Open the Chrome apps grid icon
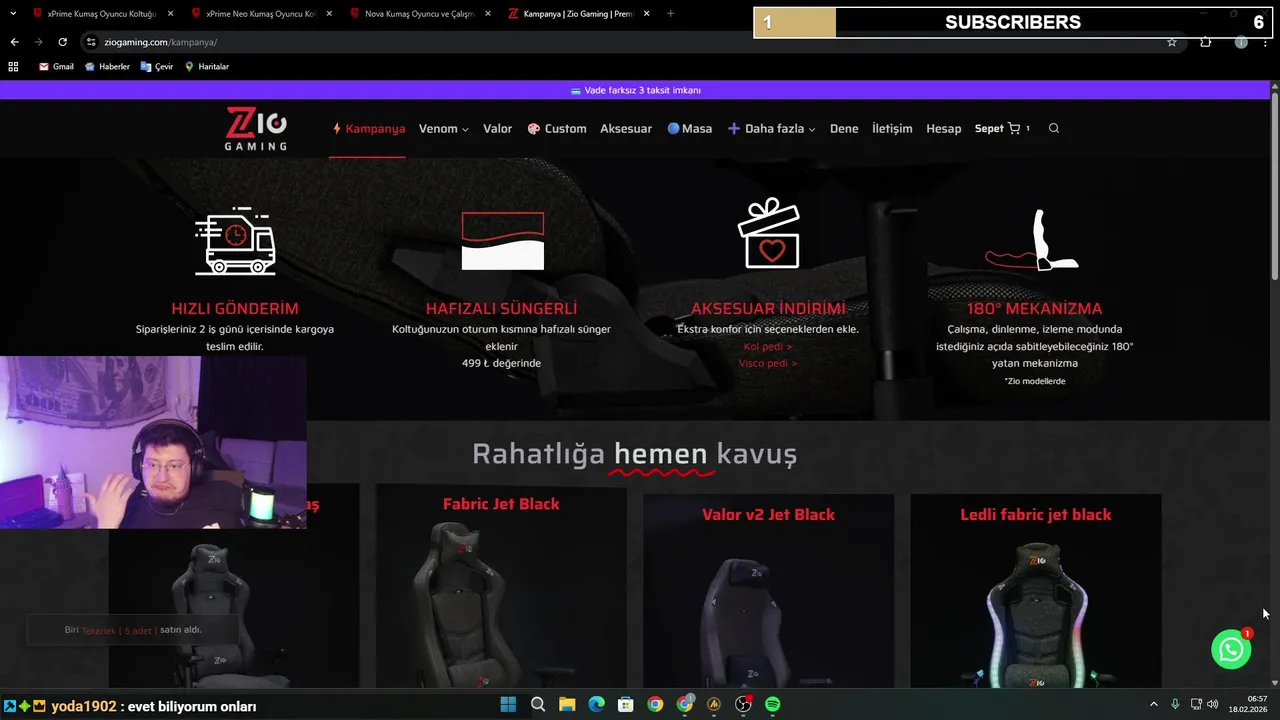Viewport: 1280px width, 720px height. tap(13, 66)
